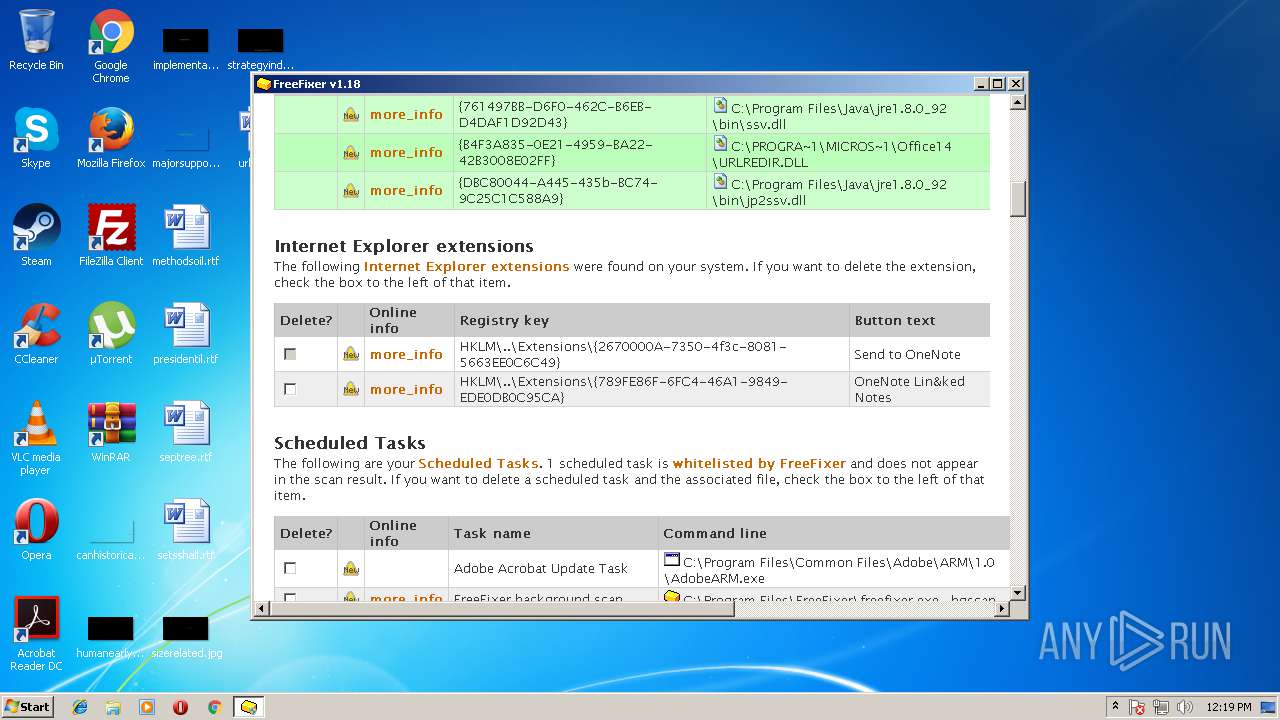Show hidden icons in the system tray
This screenshot has width=1280, height=720.
(x=1115, y=707)
